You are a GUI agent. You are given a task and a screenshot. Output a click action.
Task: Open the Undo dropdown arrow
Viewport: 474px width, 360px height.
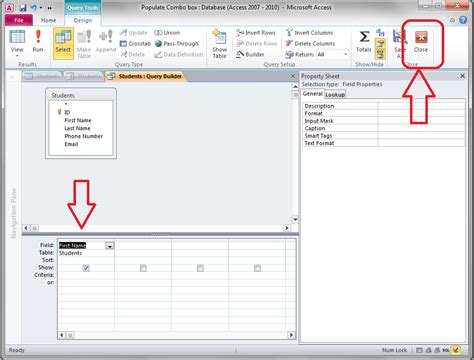41,7
